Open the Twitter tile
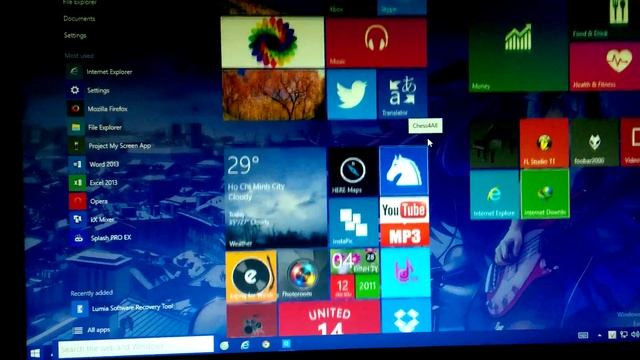Viewport: 640px width, 360px height. click(x=351, y=95)
